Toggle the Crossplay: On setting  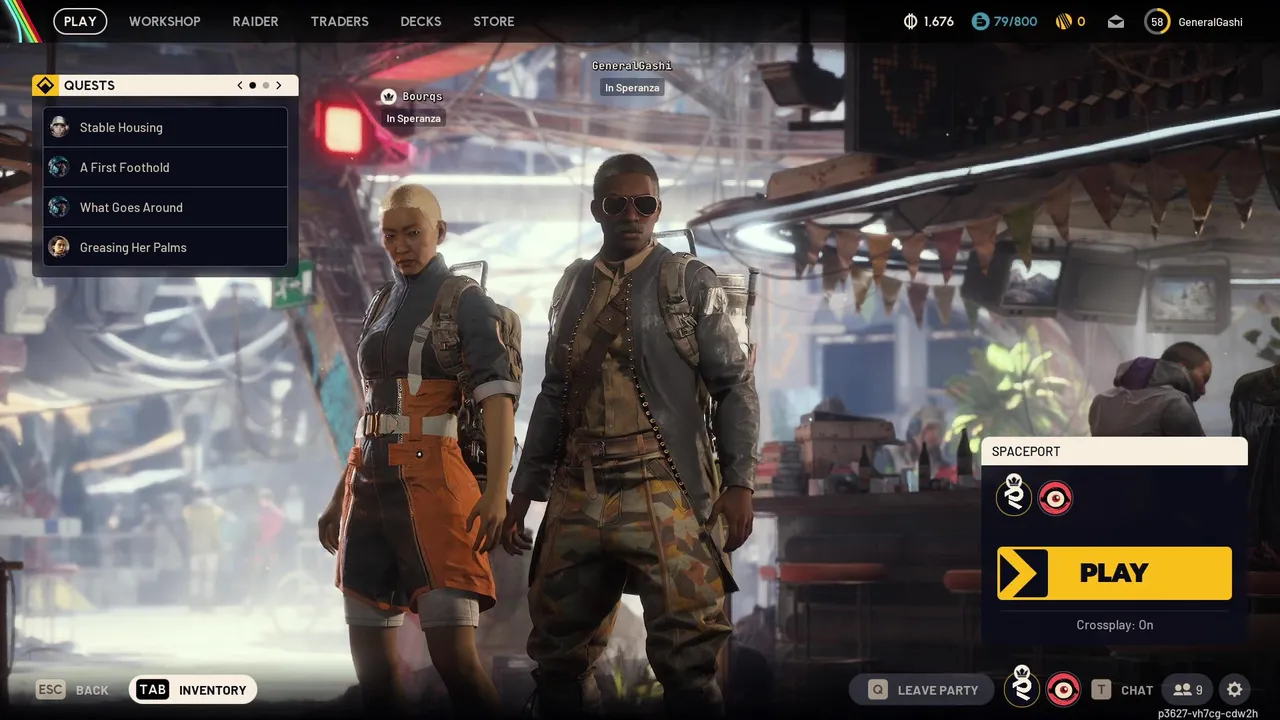(x=1114, y=625)
